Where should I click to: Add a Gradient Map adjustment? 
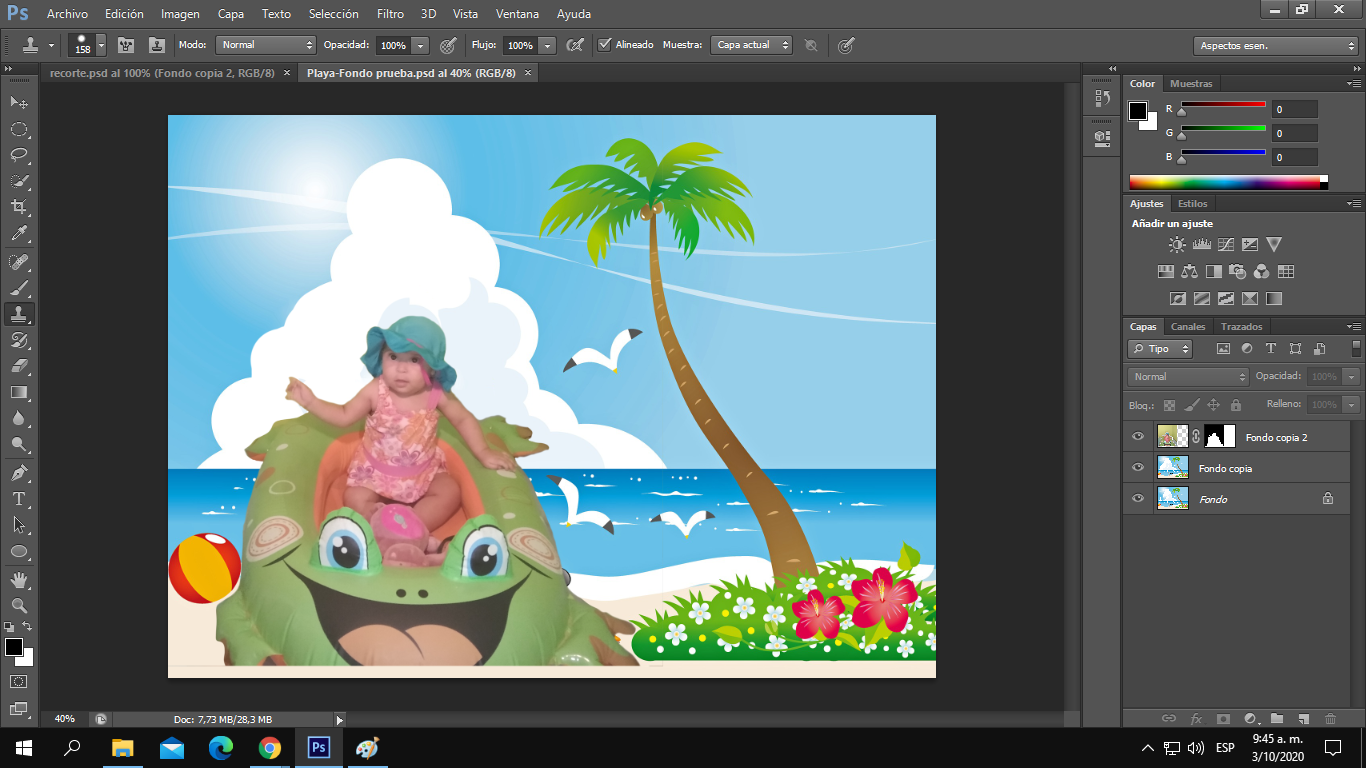1274,298
